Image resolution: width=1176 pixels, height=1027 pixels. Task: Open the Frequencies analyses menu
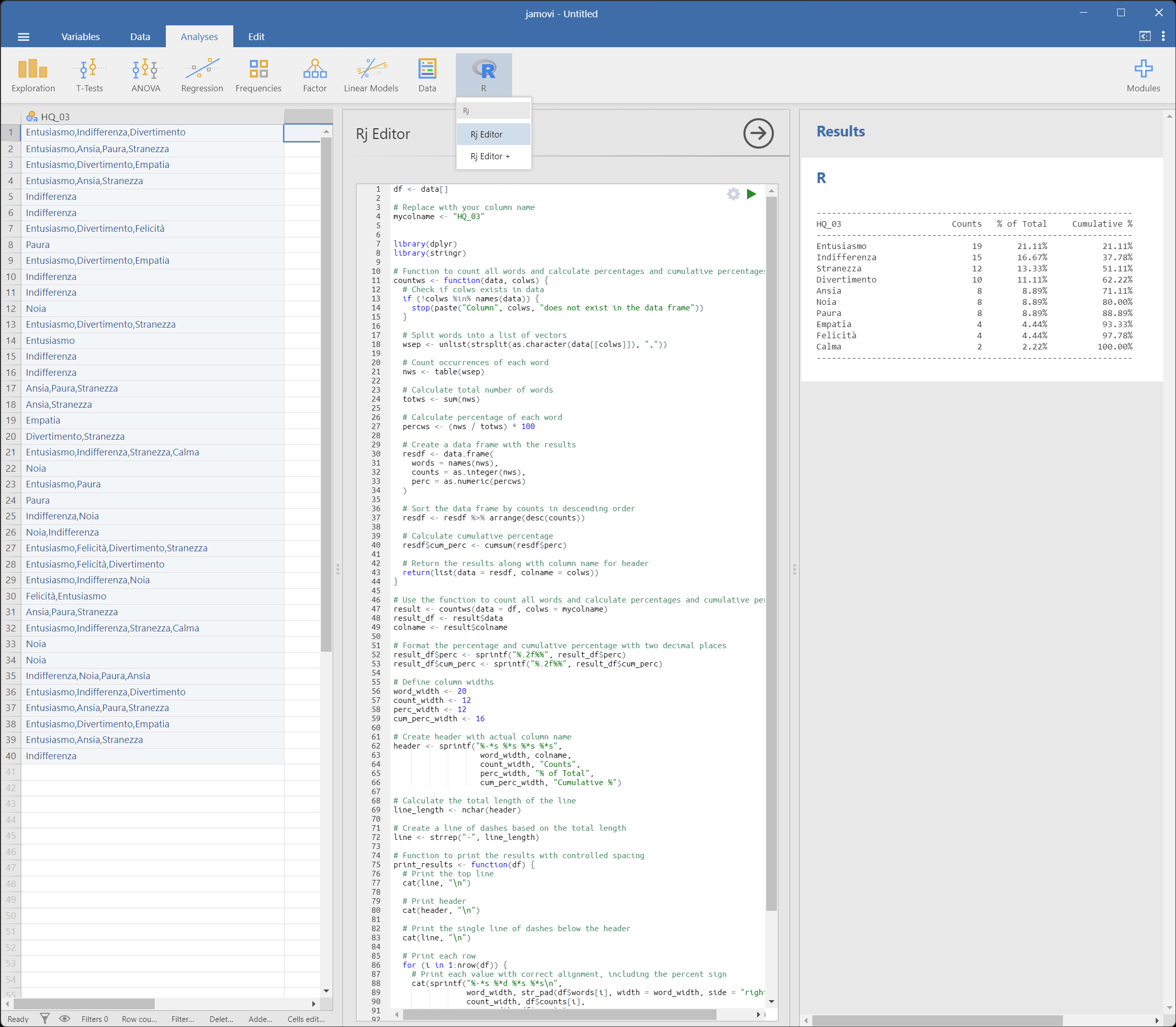259,75
